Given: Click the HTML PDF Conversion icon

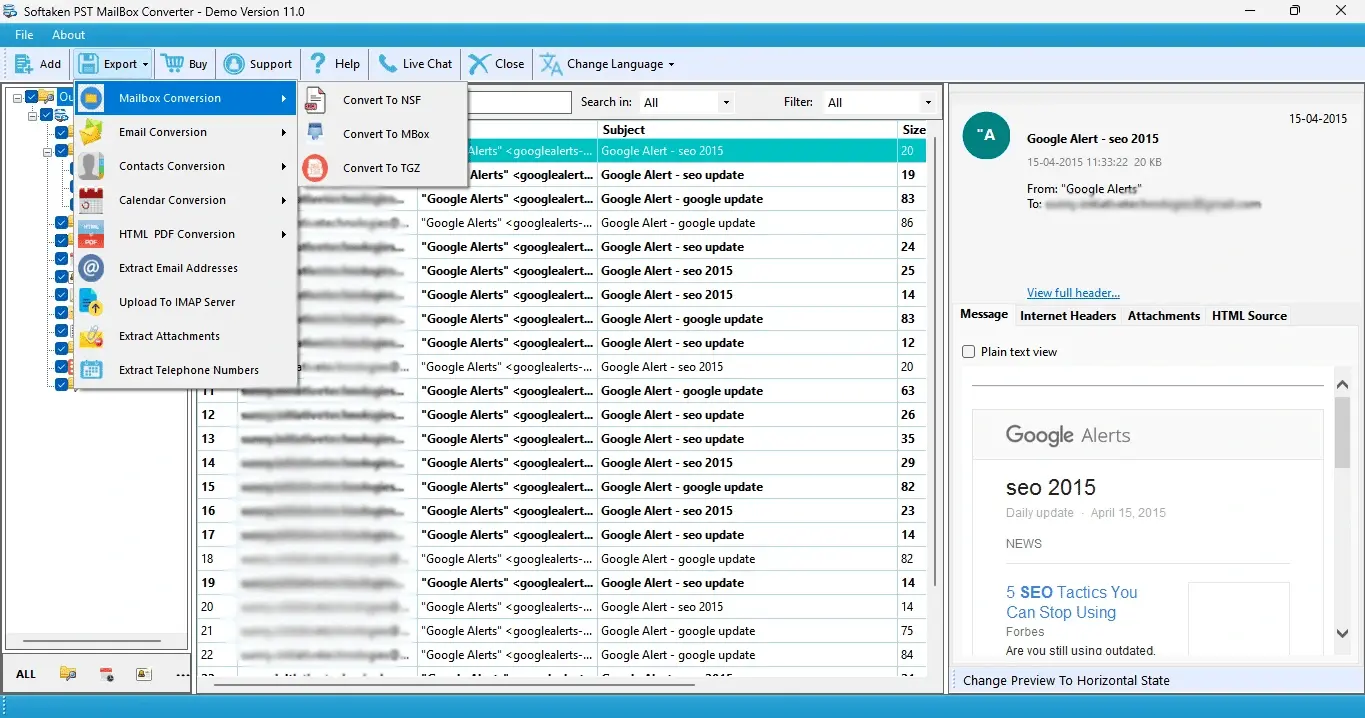Looking at the screenshot, I should (x=92, y=234).
